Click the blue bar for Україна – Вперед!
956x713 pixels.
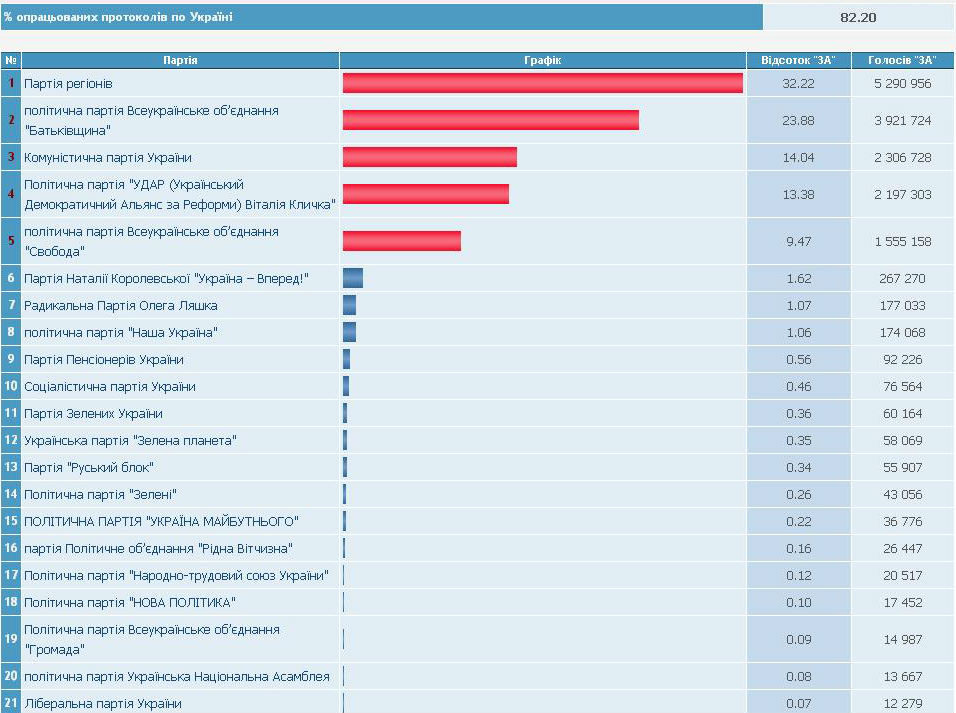[x=353, y=278]
